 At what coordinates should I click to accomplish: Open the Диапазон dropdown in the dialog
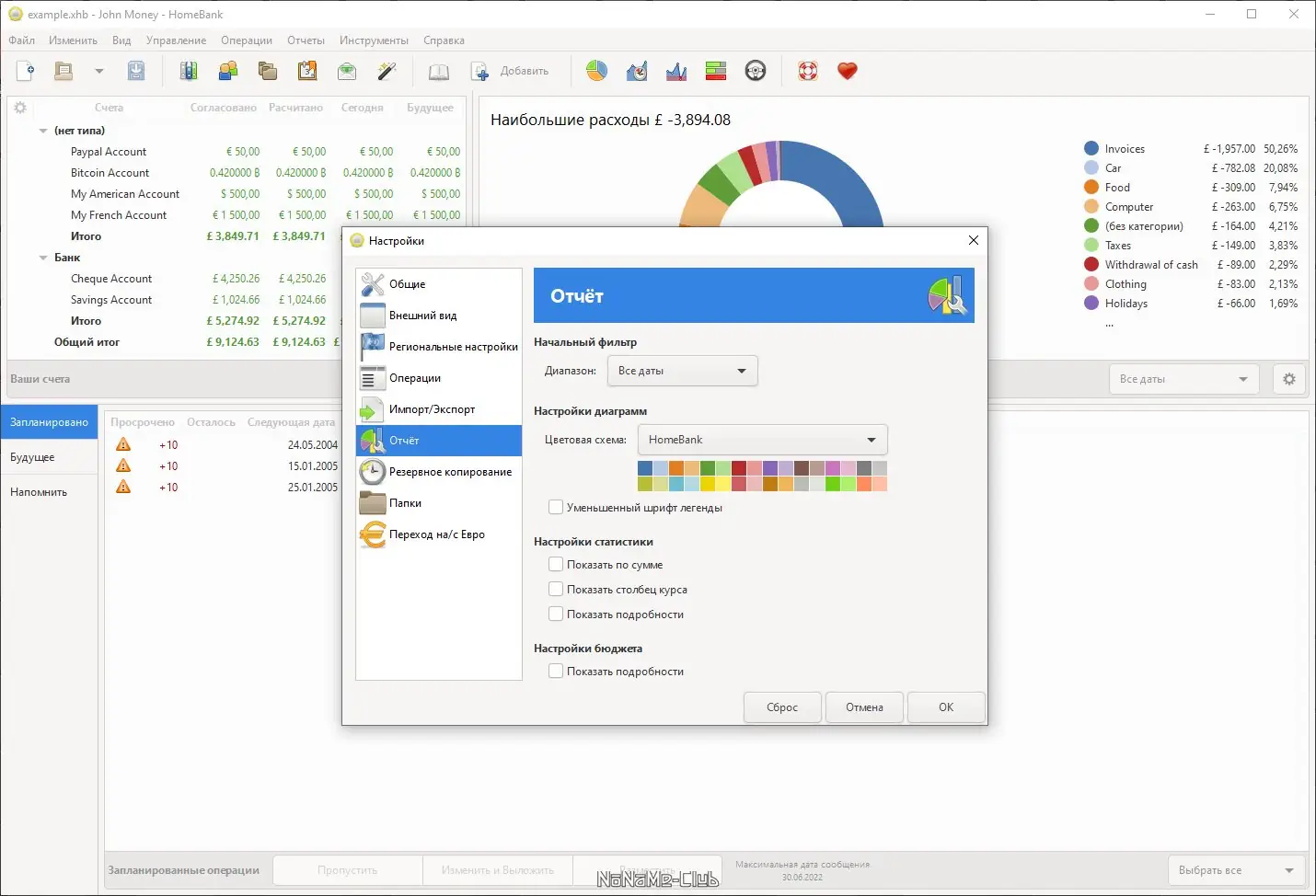(682, 371)
